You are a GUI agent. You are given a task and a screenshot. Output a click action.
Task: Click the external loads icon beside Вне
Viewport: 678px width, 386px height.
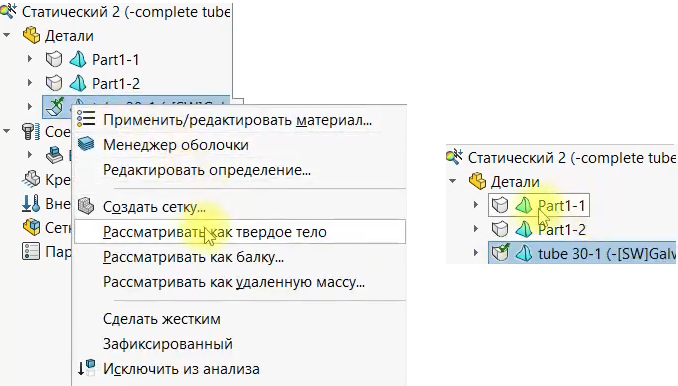[31, 203]
